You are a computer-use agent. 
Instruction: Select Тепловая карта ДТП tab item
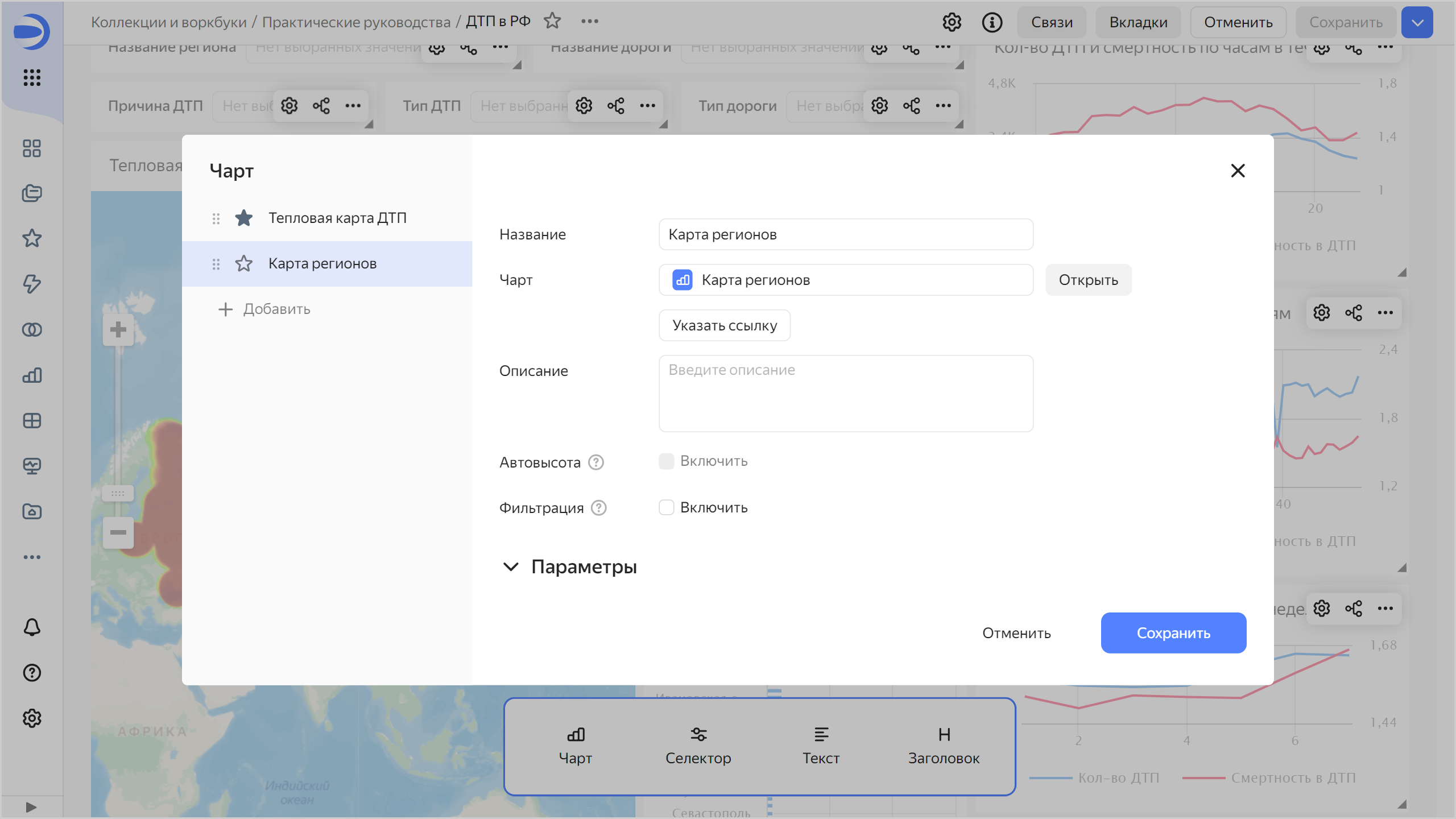337,218
